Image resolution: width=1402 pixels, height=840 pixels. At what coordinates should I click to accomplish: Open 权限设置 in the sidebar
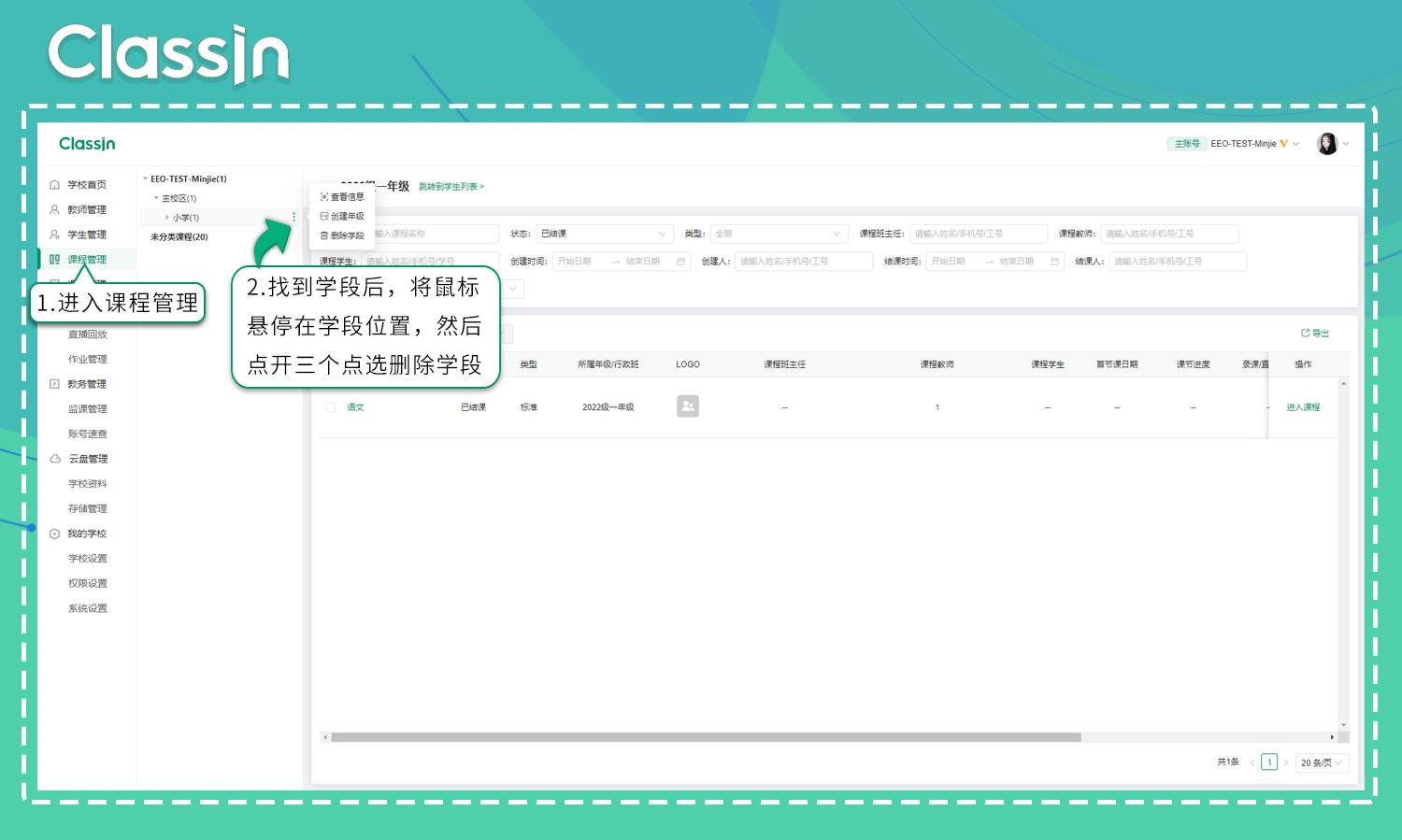(x=88, y=584)
